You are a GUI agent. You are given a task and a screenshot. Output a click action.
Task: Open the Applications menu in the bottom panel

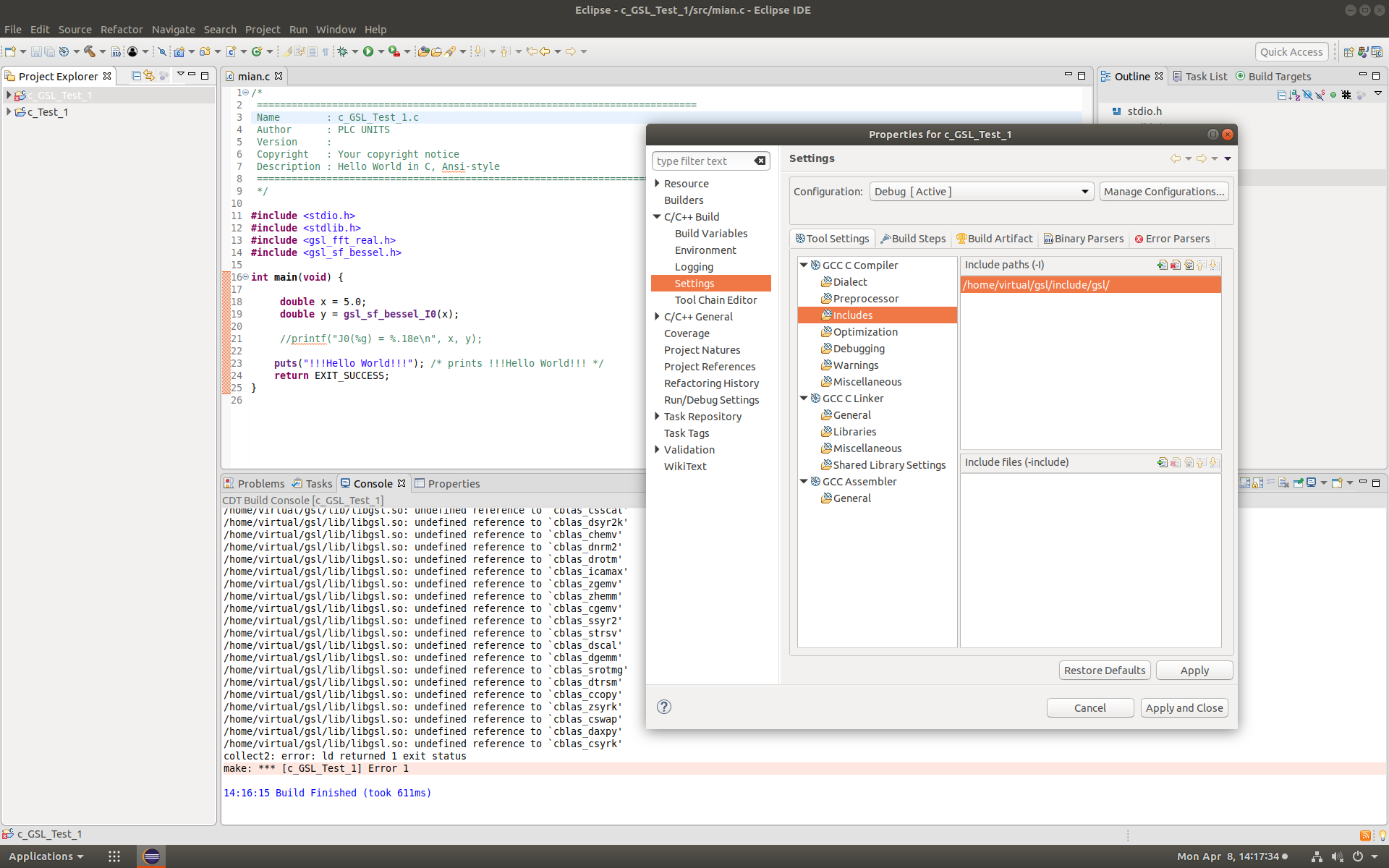46,856
